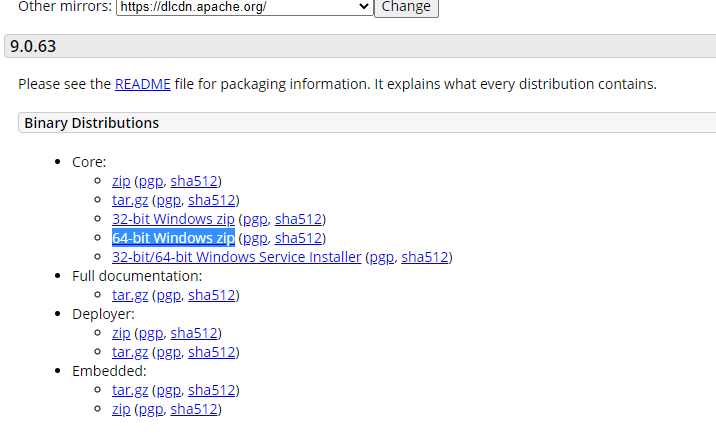Download the Deployer zip
The width and height of the screenshot is (716, 435).
[x=121, y=333]
